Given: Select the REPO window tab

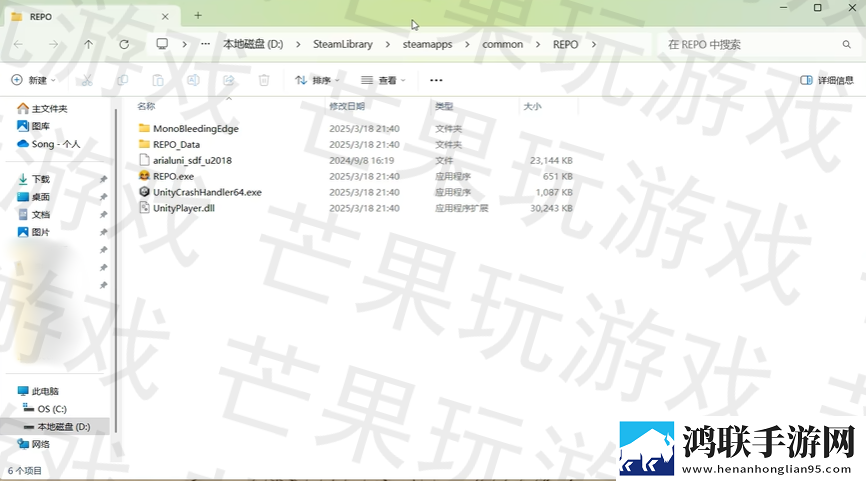Looking at the screenshot, I should [x=92, y=17].
